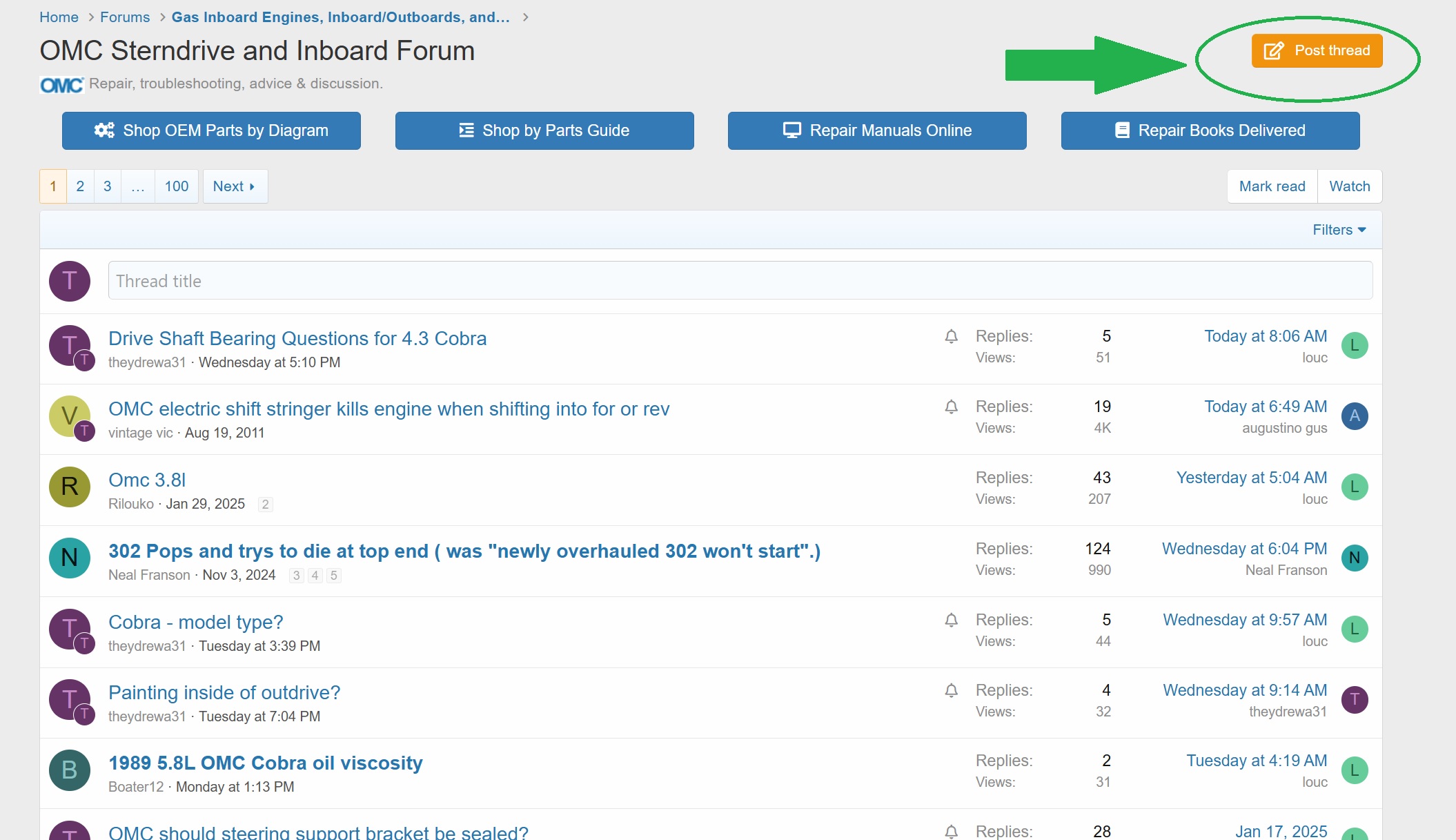The height and width of the screenshot is (840, 1456).
Task: Open Drive Shaft Bearing Questions thread
Action: 297,338
